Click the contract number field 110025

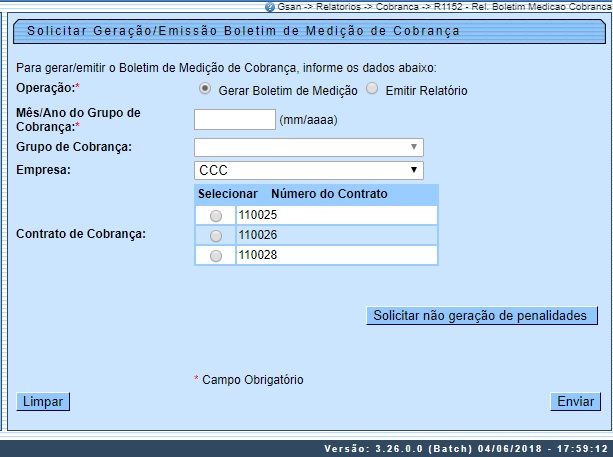point(336,215)
